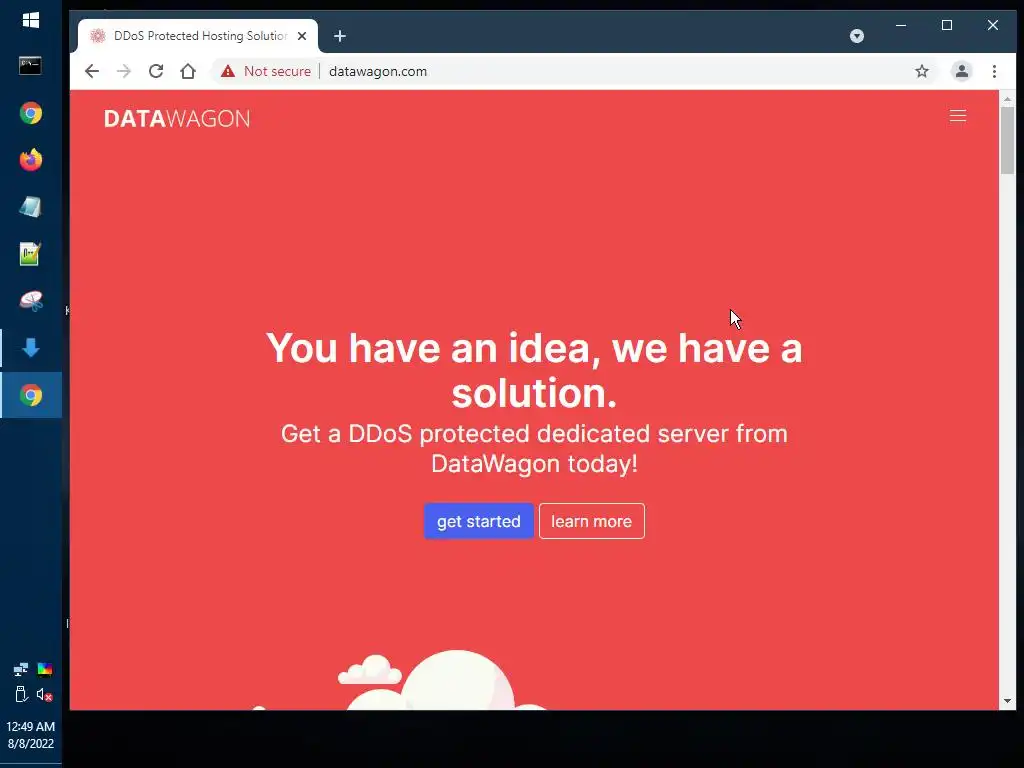This screenshot has height=768, width=1024.
Task: Open the blue notebook app in the taskbar
Action: tap(31, 207)
